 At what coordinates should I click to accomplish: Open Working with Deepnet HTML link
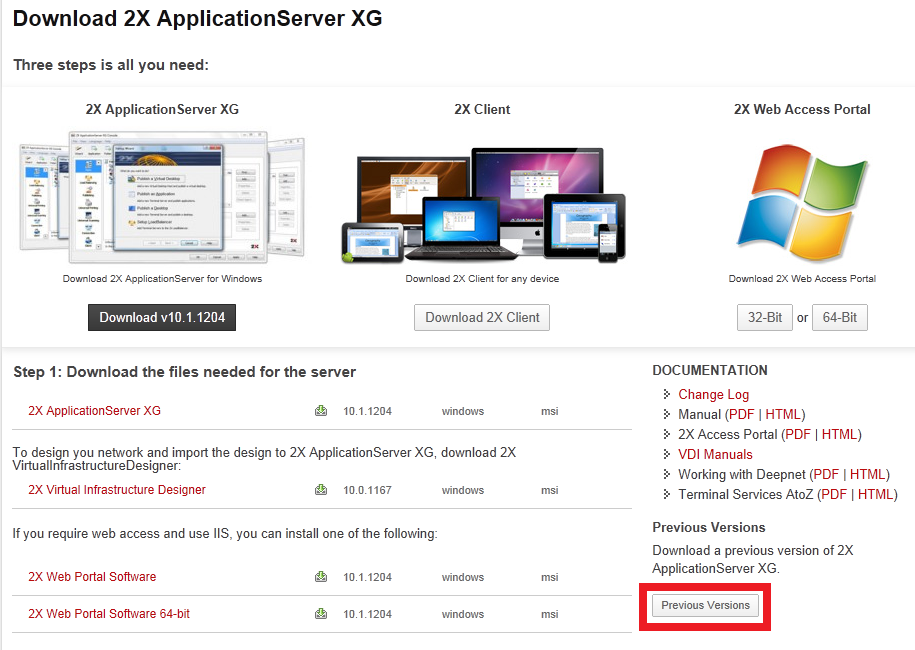point(867,474)
